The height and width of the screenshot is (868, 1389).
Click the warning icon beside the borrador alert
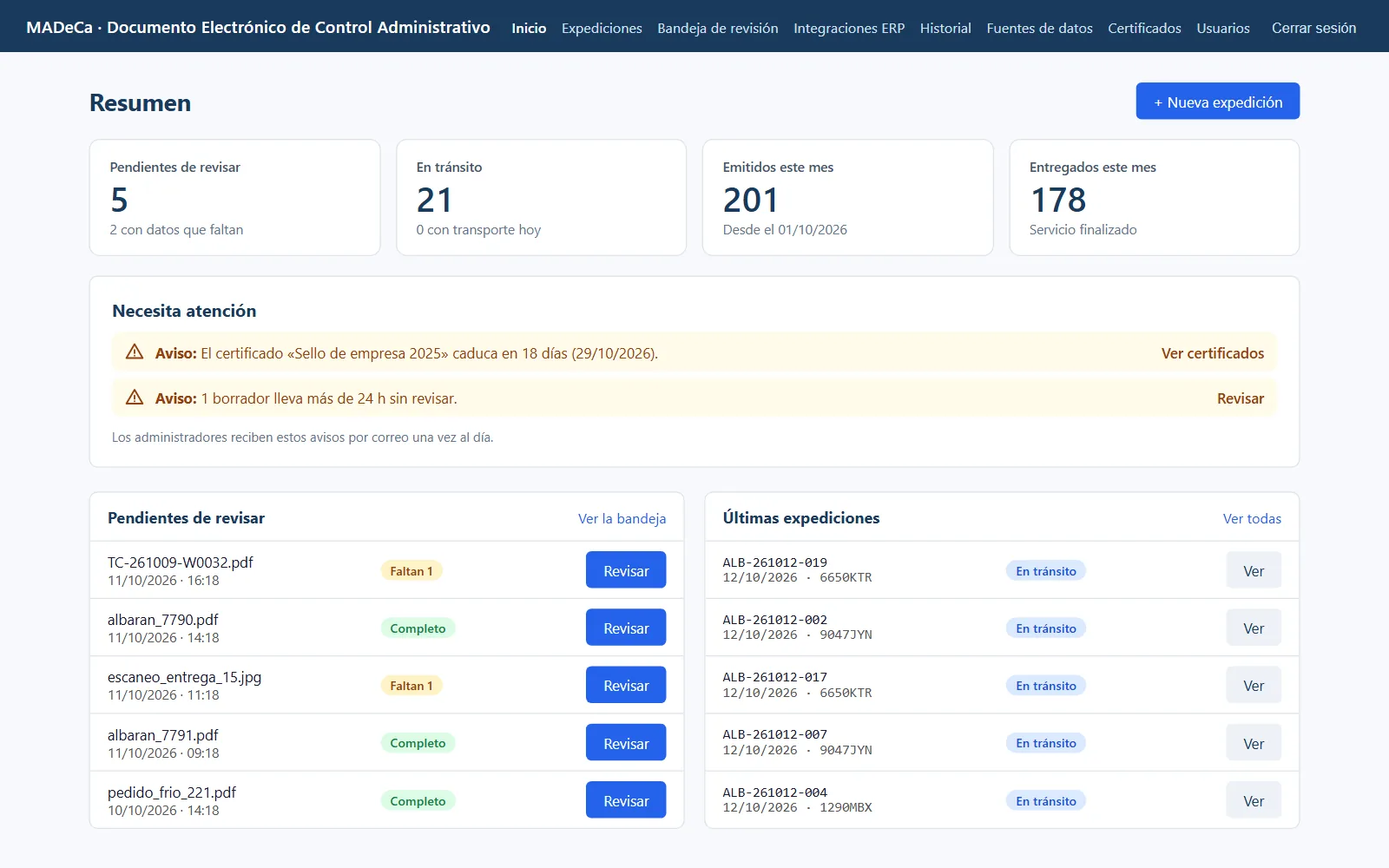(x=135, y=397)
